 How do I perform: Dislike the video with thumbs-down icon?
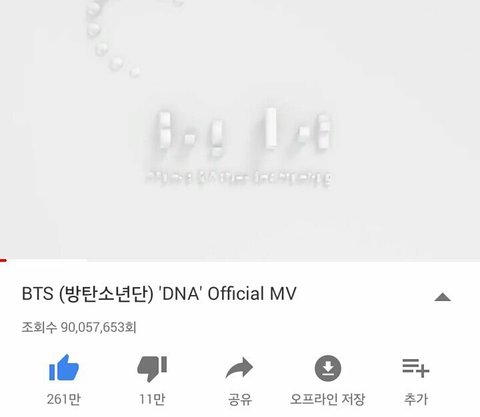[152, 368]
